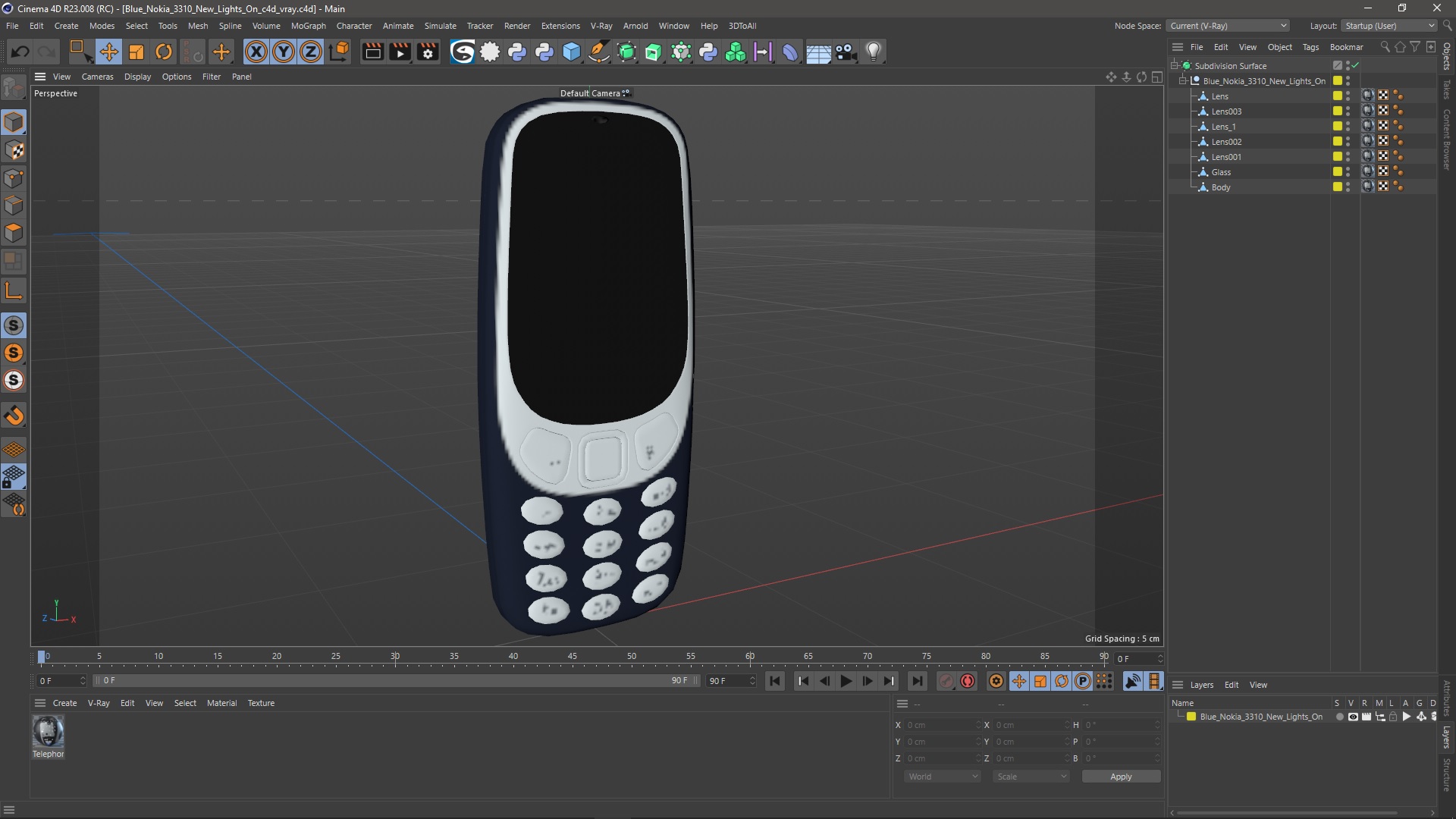Screen dimensions: 1456x819
Task: Click the light bulb icon
Action: click(874, 52)
